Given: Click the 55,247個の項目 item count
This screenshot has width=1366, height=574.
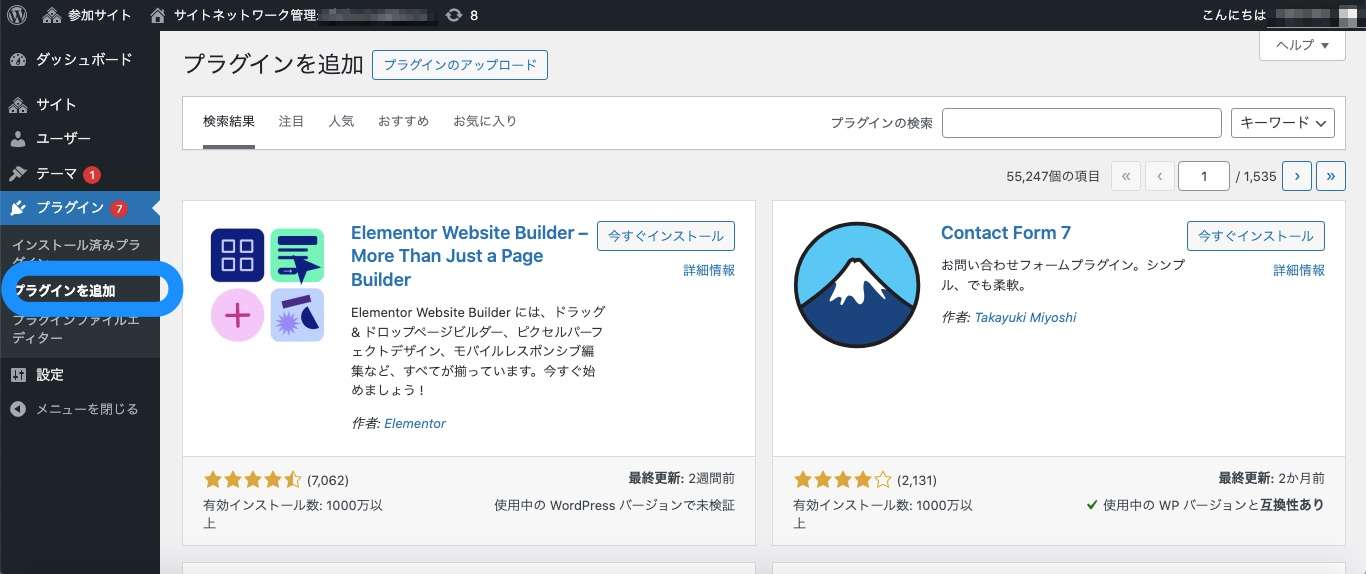Looking at the screenshot, I should pos(1053,177).
